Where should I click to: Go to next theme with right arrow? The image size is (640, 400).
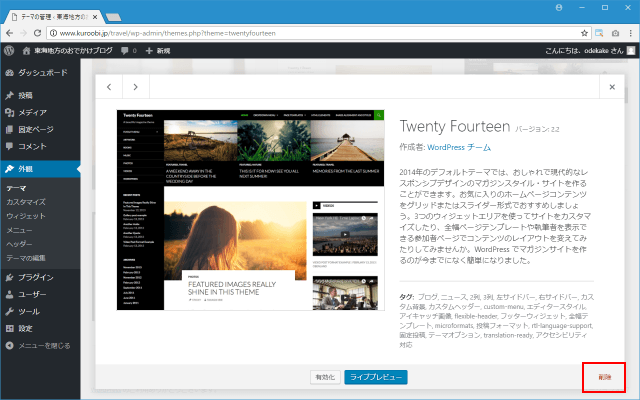(x=136, y=87)
